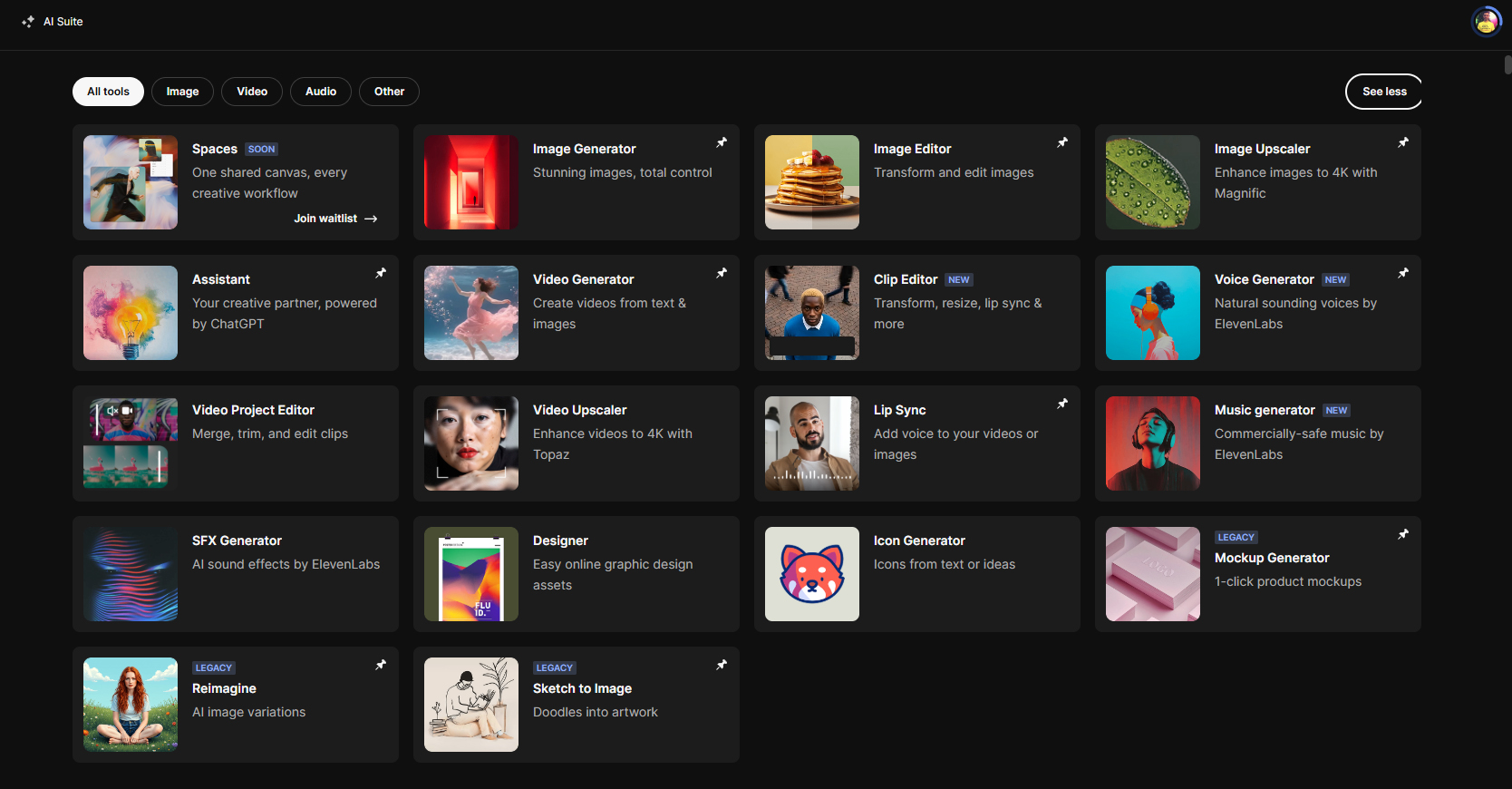Open the Icon Generator red panda thumbnail
Screen dimensions: 1512x789
[x=811, y=574]
